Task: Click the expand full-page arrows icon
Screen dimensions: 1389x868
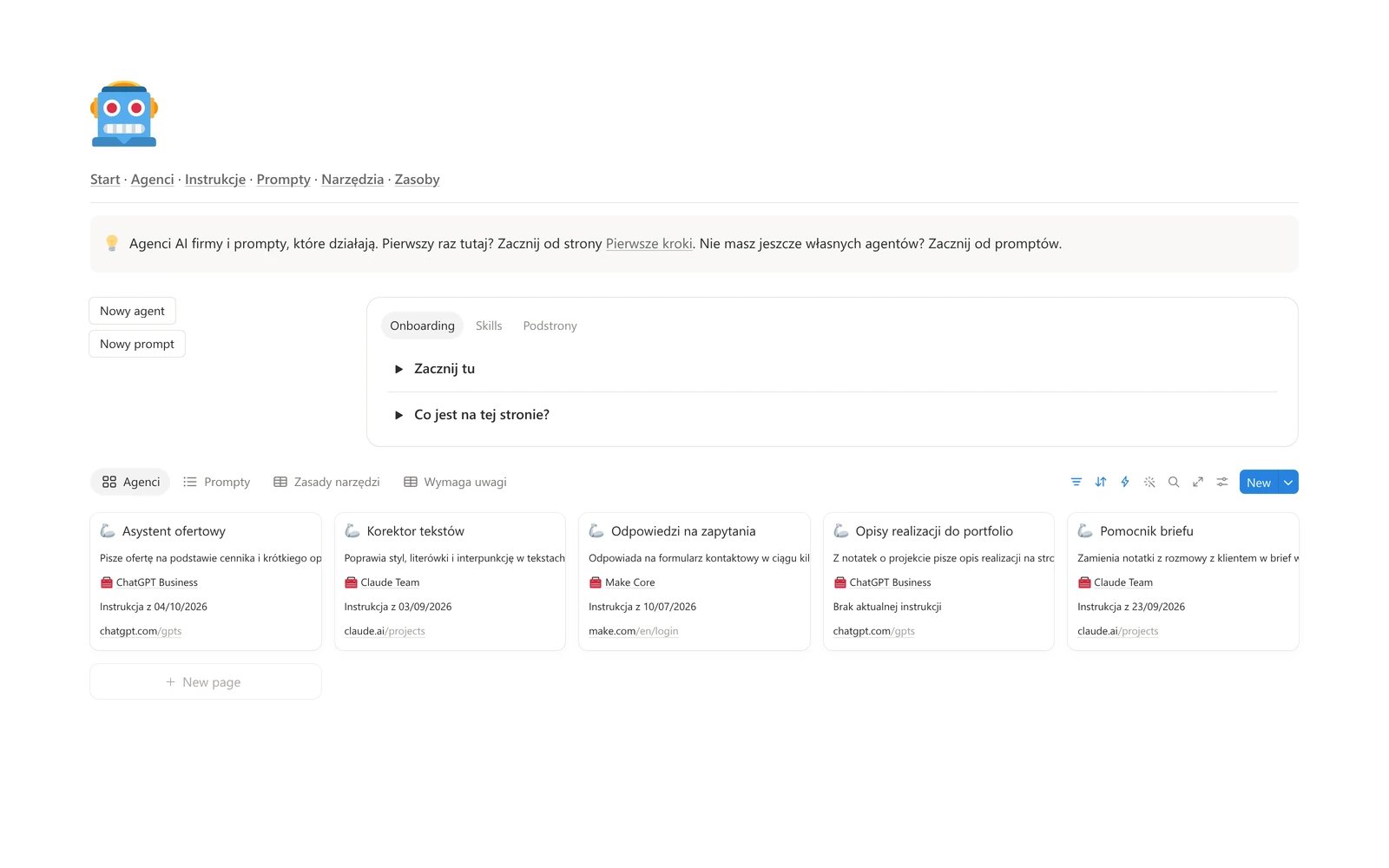Action: (1198, 482)
